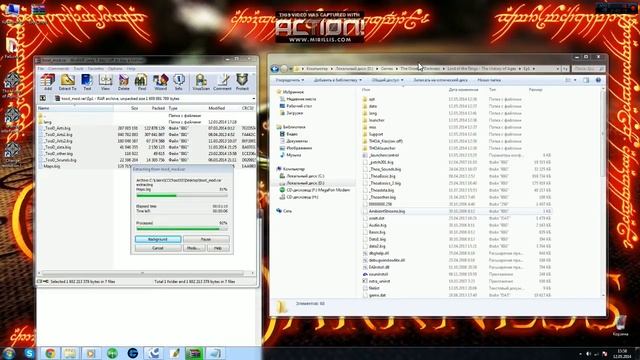Click the Pause button in extraction dialog
The image size is (640, 360).
click(206, 239)
